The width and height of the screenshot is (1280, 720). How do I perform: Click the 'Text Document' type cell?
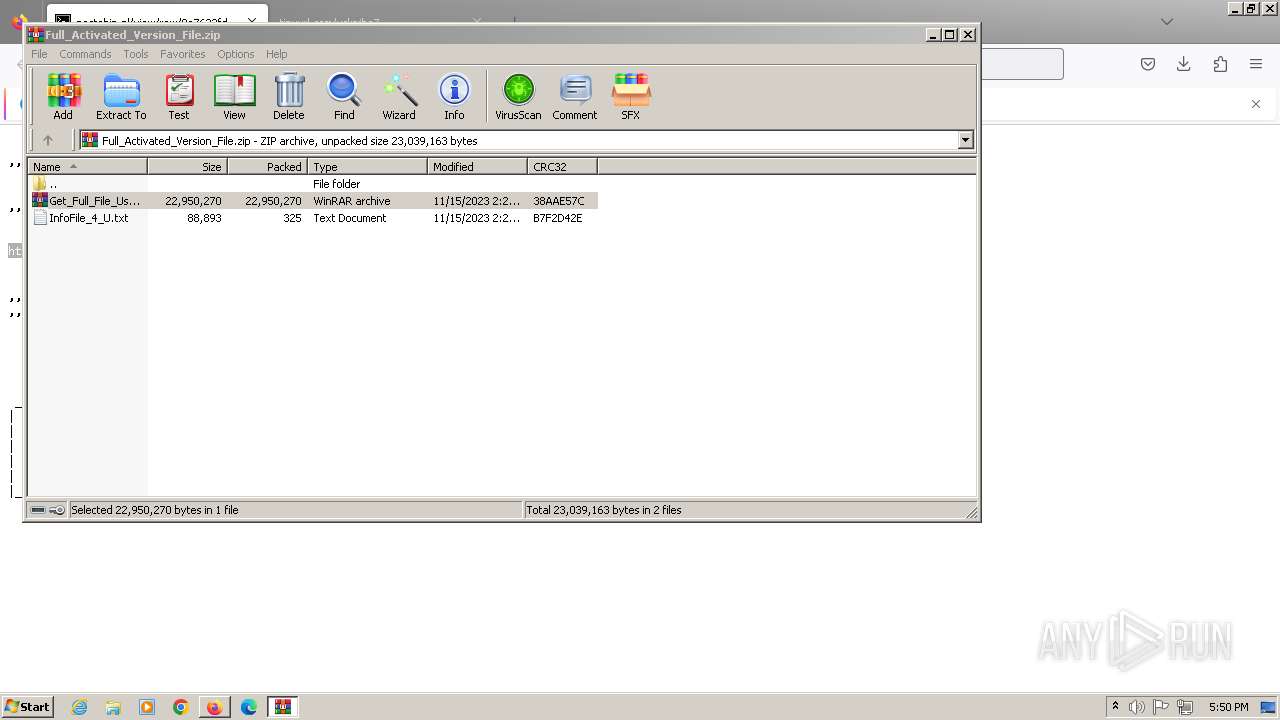[x=350, y=218]
